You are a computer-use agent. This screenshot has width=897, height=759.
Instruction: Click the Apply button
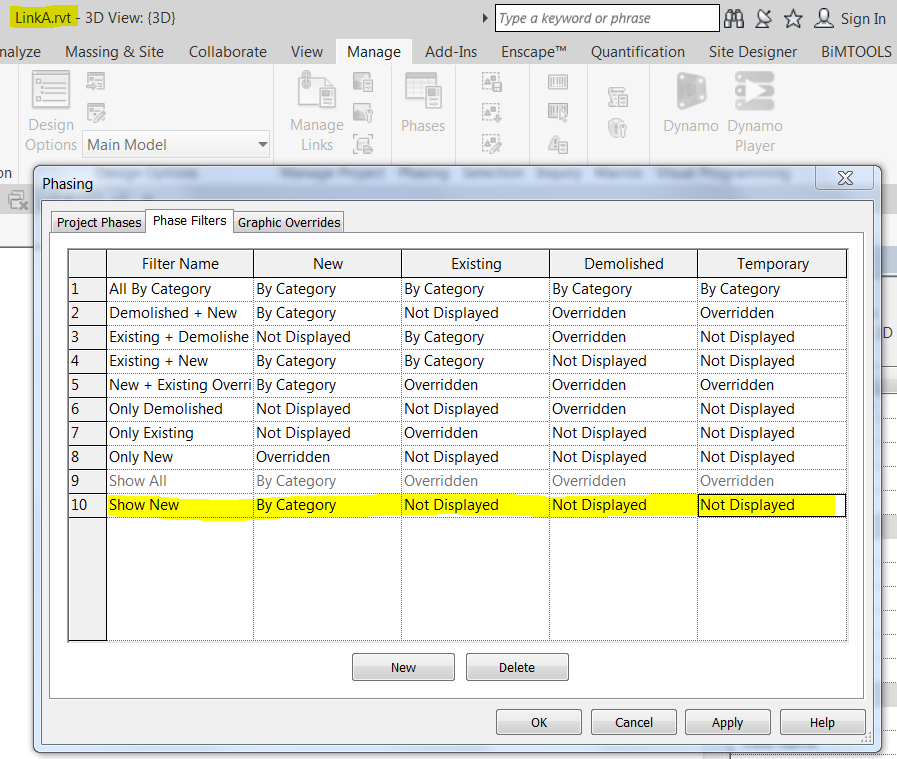pos(728,722)
